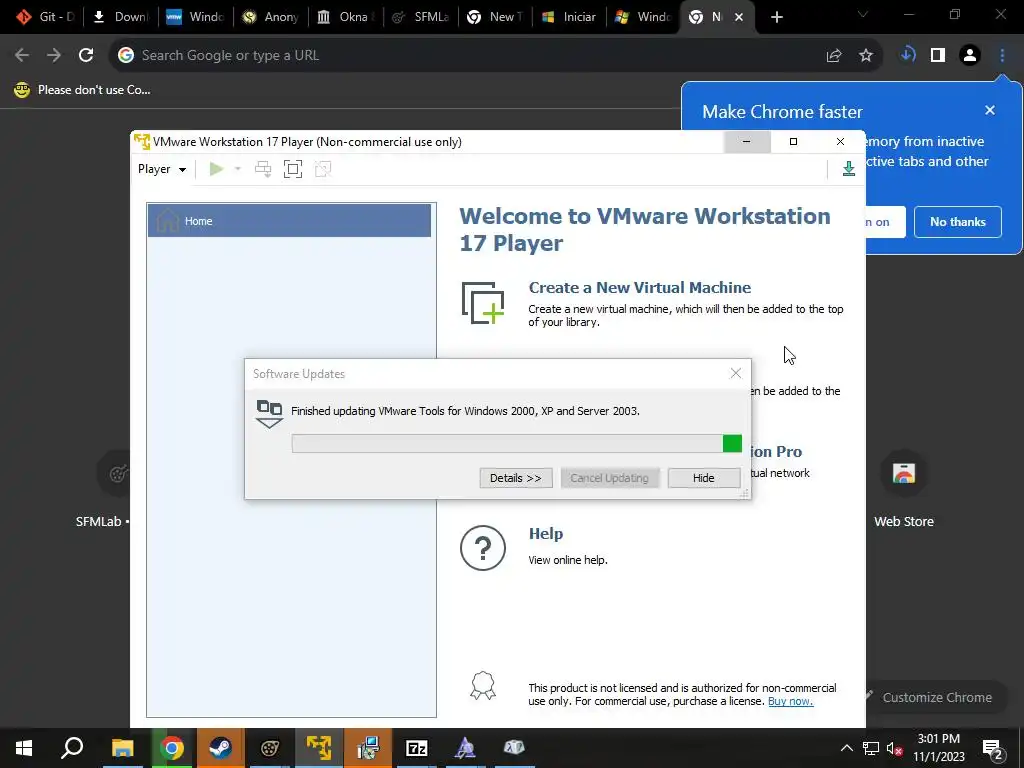Switch to the Okna Chrome tab
1024x768 pixels.
point(345,17)
